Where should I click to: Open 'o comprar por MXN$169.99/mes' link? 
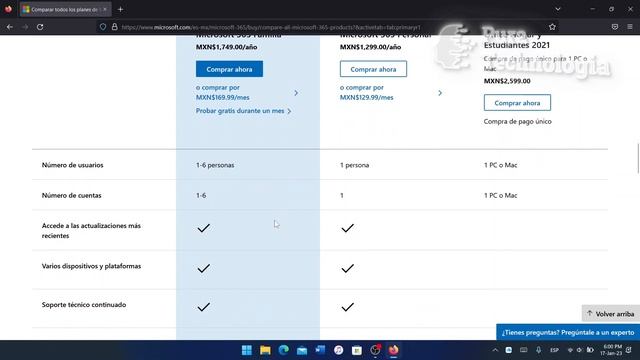(x=222, y=93)
